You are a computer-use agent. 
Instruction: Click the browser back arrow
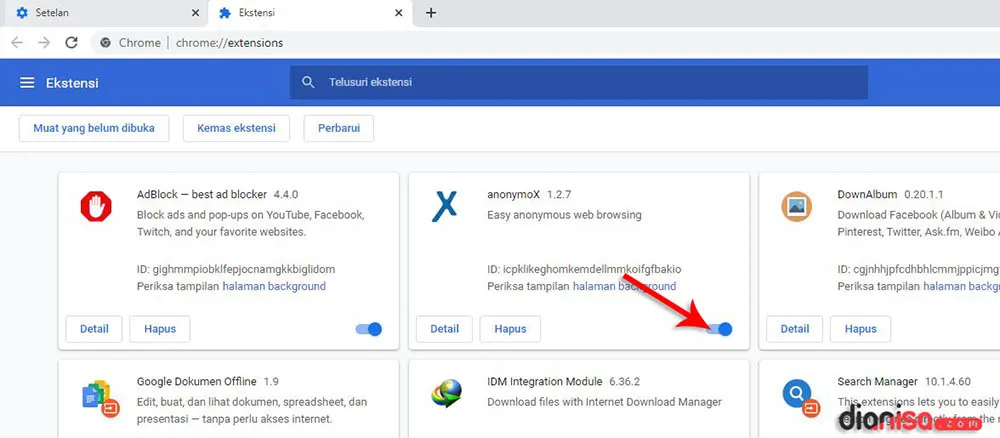[x=17, y=43]
